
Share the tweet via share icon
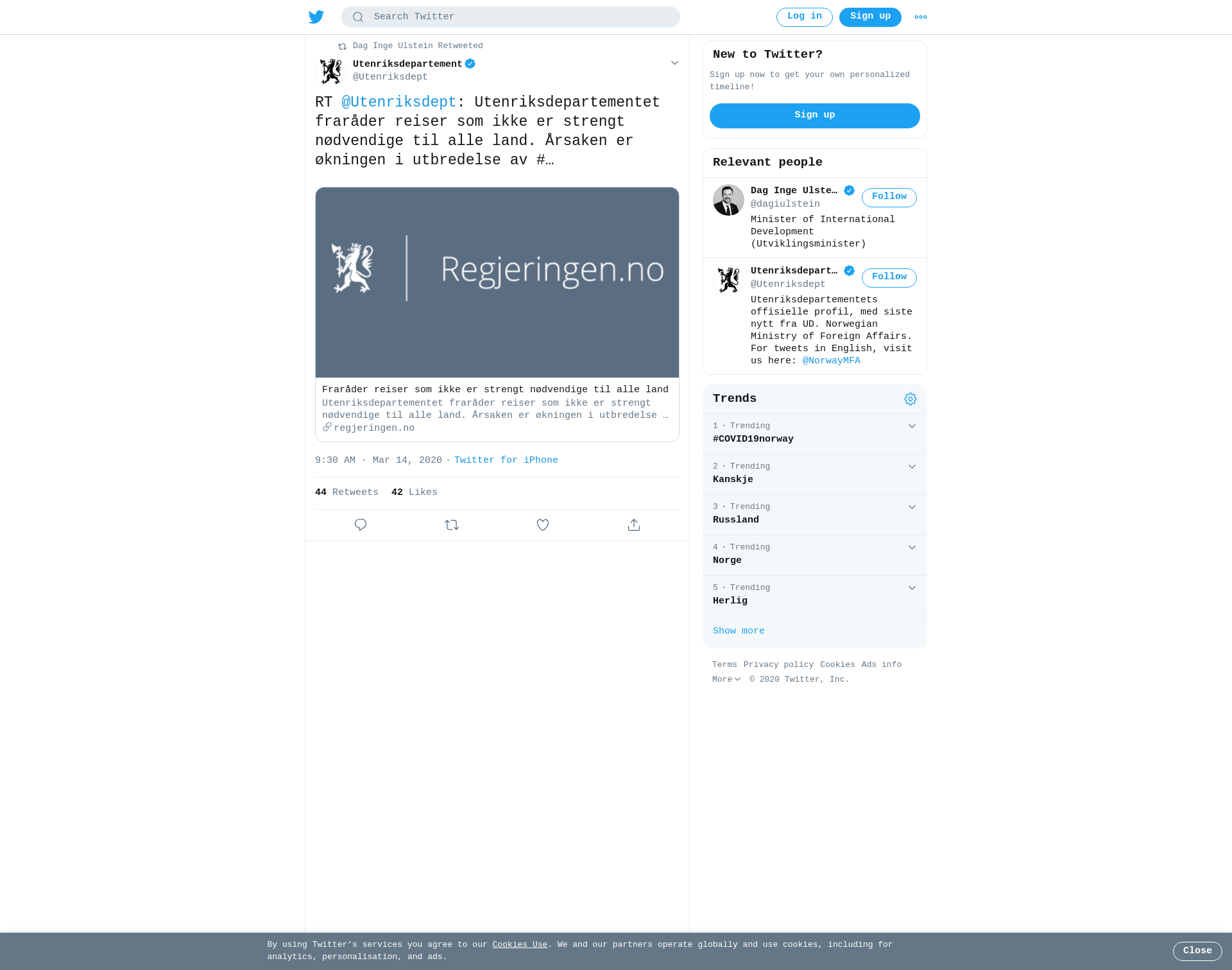click(634, 525)
